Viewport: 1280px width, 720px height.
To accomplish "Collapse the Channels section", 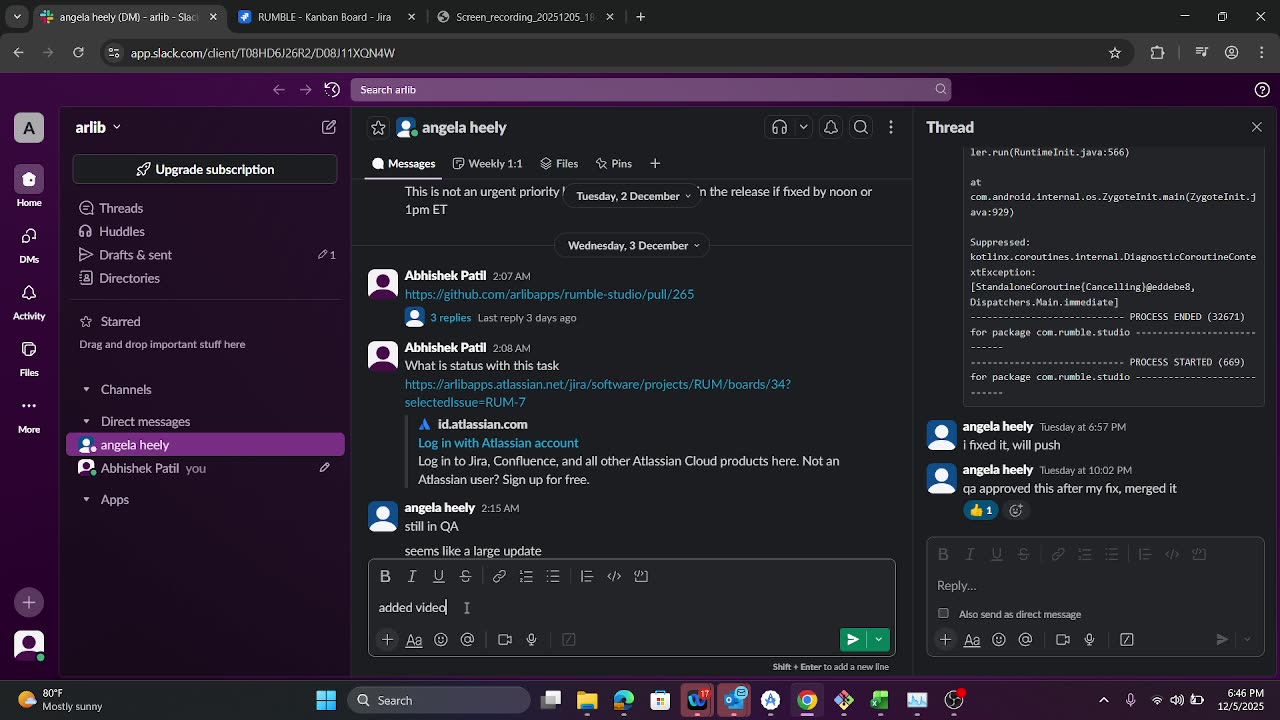I will click(86, 390).
